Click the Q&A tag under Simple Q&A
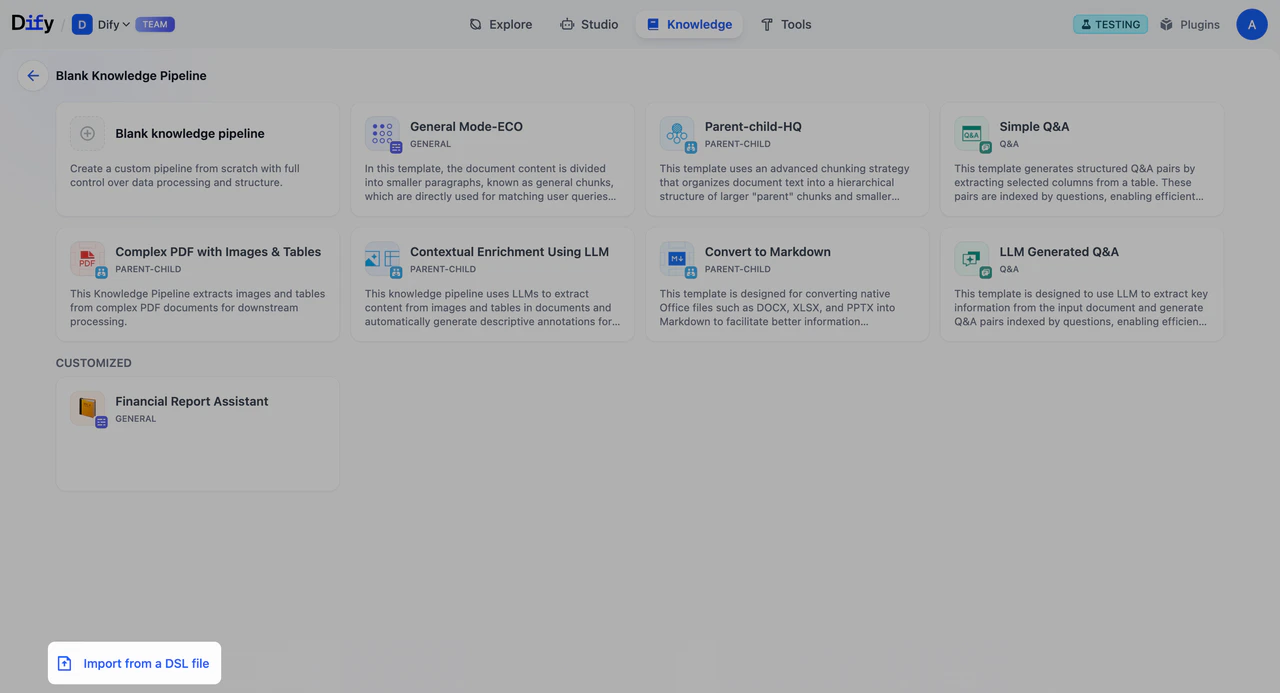 1009,144
